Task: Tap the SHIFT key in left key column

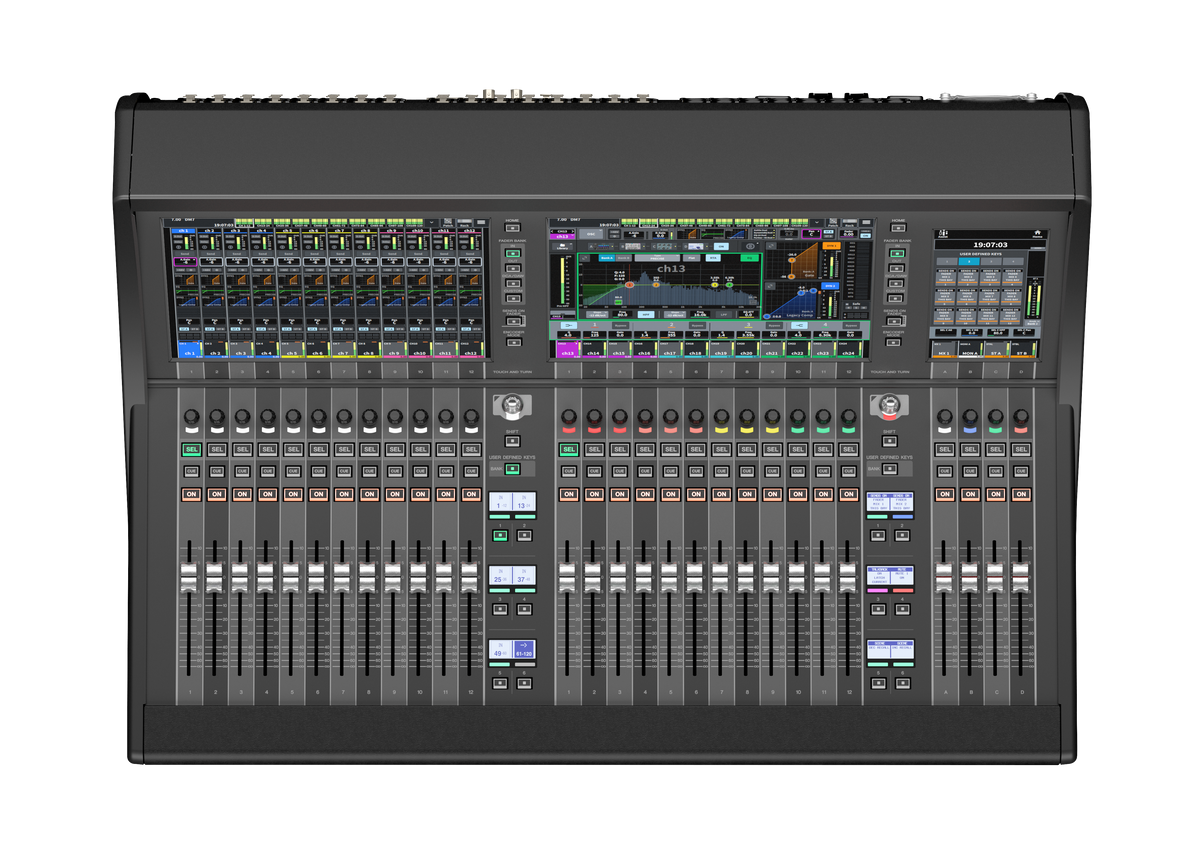Action: pos(512,440)
